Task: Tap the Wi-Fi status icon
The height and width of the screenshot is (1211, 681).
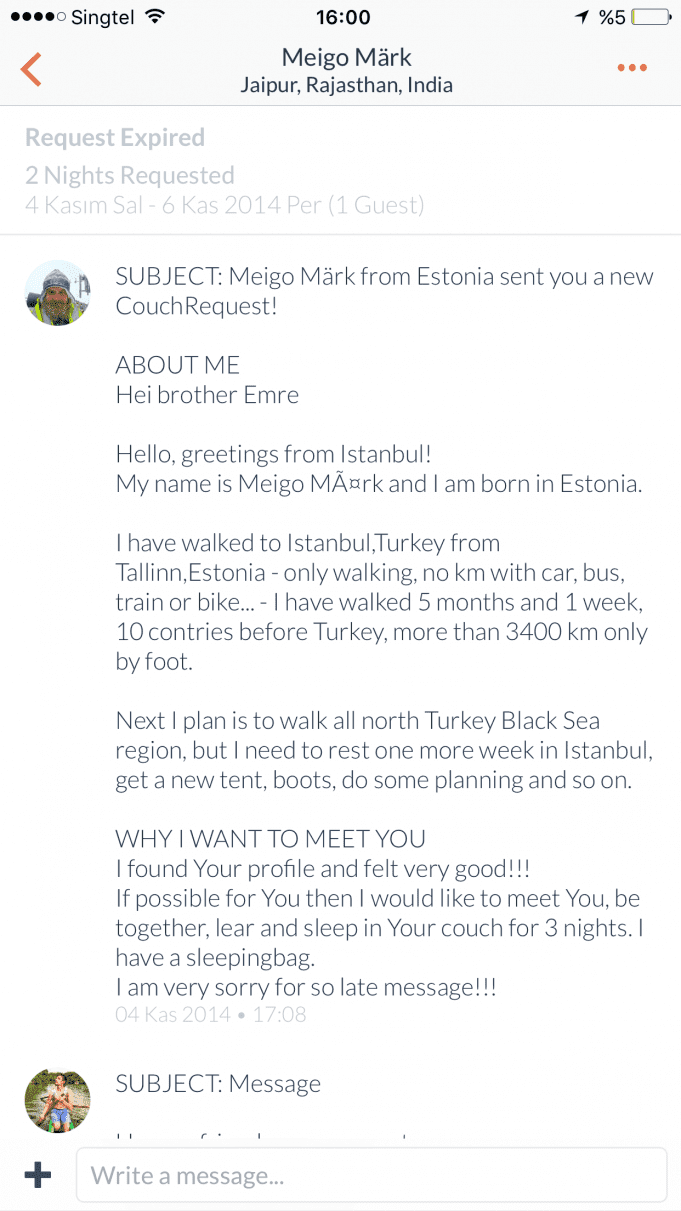Action: (154, 17)
